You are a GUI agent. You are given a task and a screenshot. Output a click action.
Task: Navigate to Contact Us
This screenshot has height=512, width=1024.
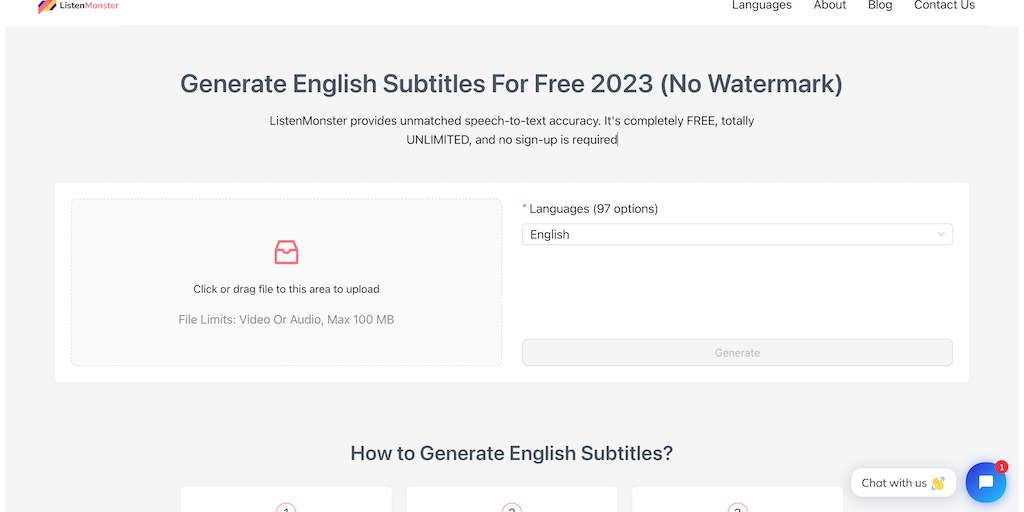tap(944, 6)
